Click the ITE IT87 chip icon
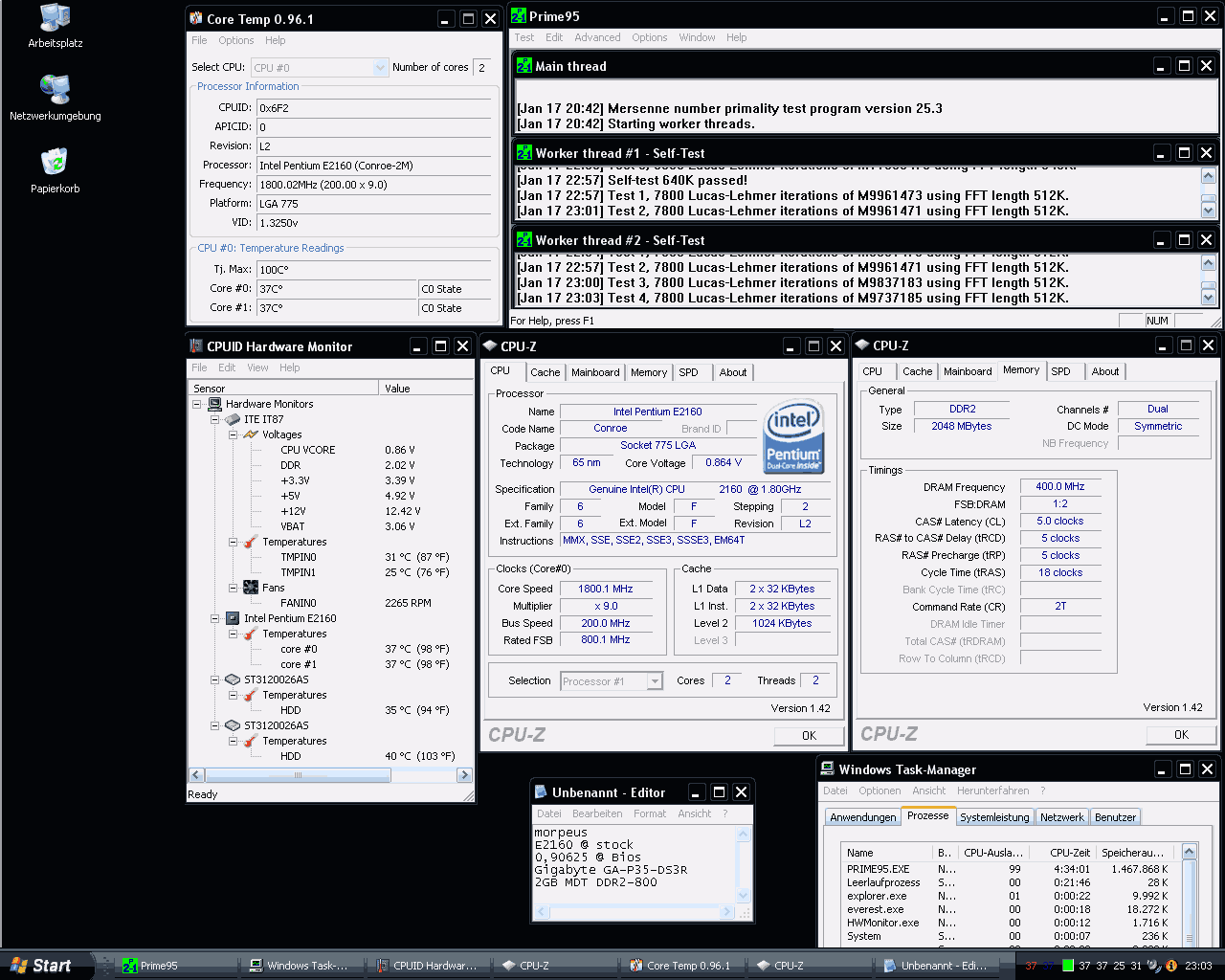This screenshot has height=980, width=1225. pyautogui.click(x=233, y=419)
